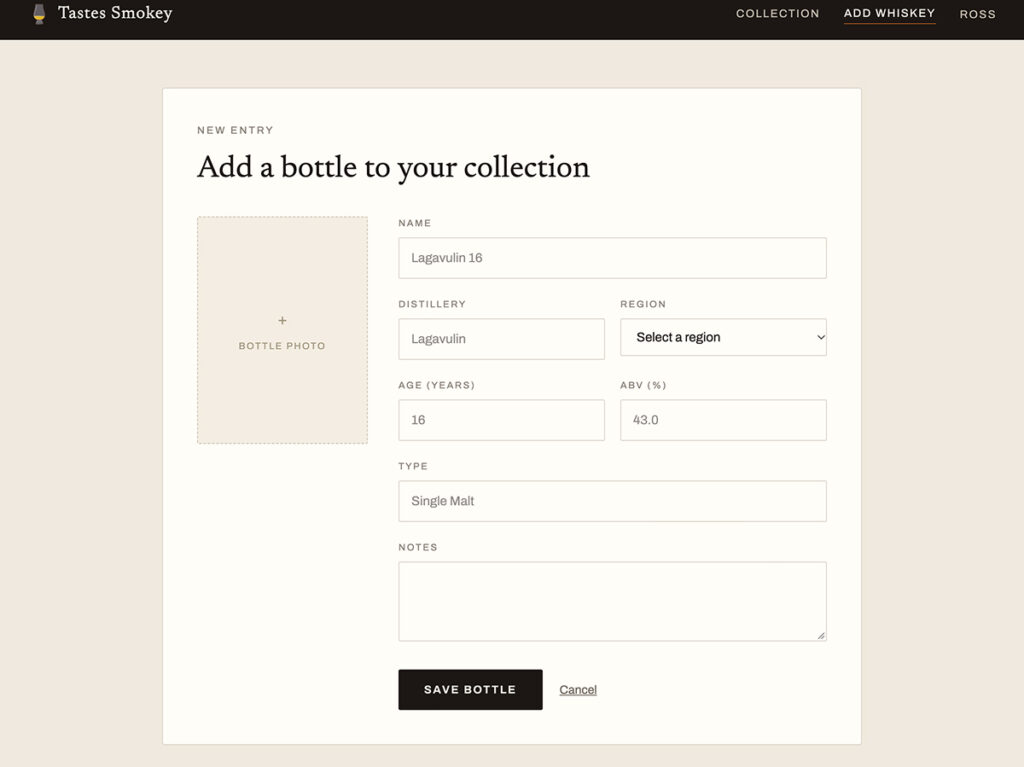The width and height of the screenshot is (1024, 767).
Task: Click the Type input field
Action: (612, 501)
